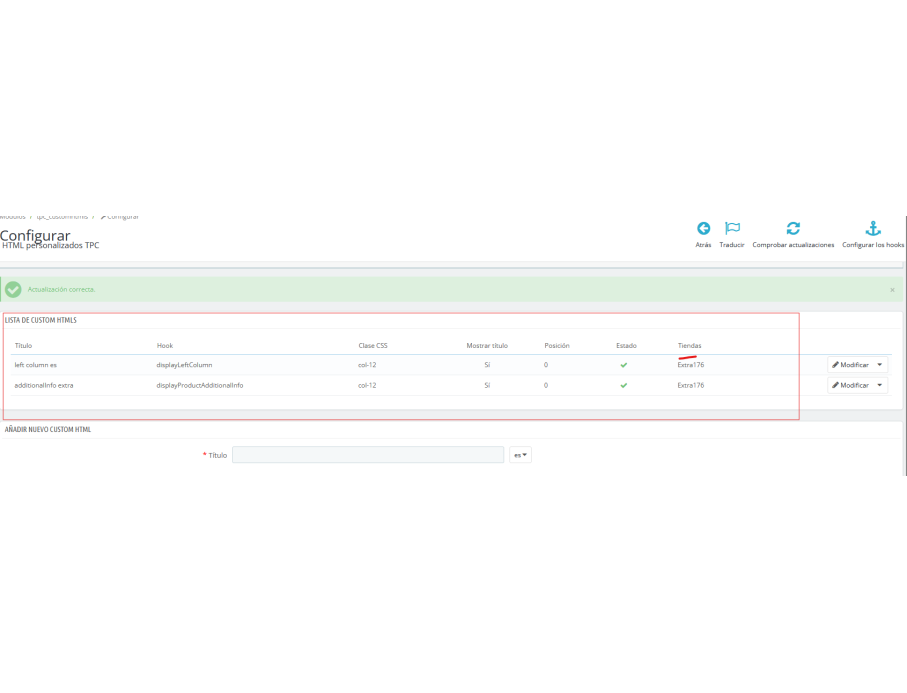This screenshot has height=693, width=907.
Task: Click the Lista de Custom HTMLs heading
Action: 40,320
